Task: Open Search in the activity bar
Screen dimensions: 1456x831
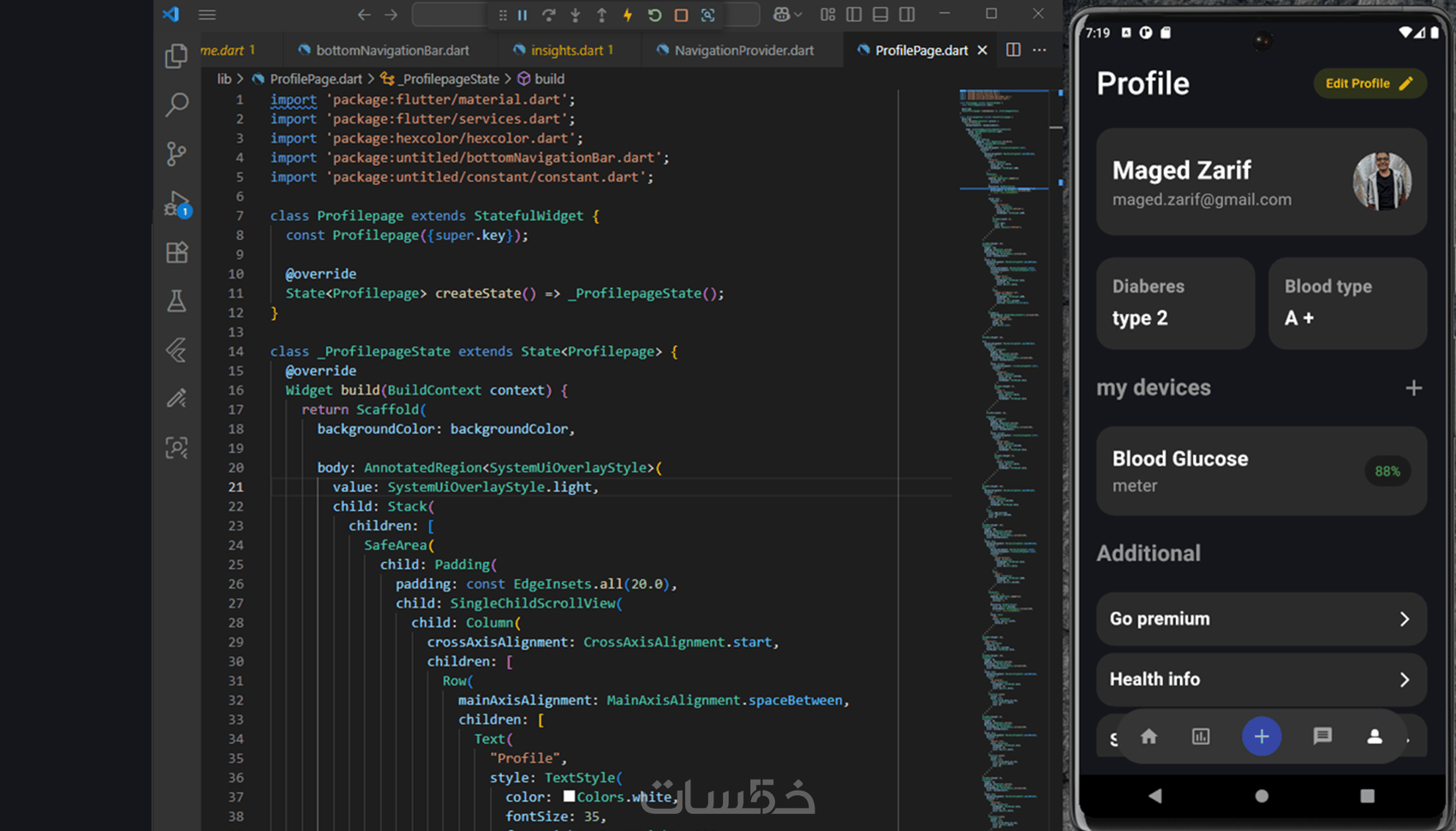Action: tap(176, 105)
